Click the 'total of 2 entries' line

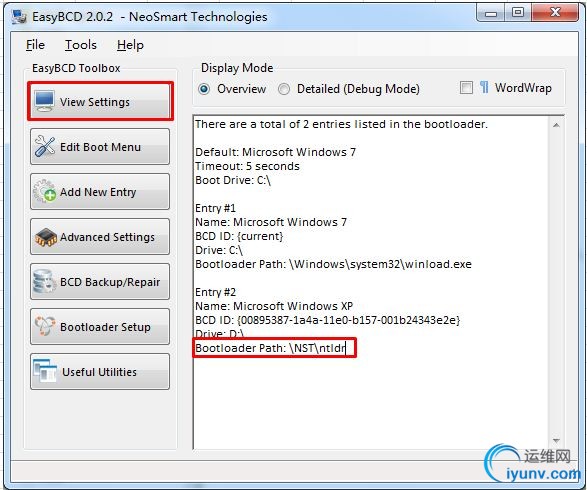point(341,124)
